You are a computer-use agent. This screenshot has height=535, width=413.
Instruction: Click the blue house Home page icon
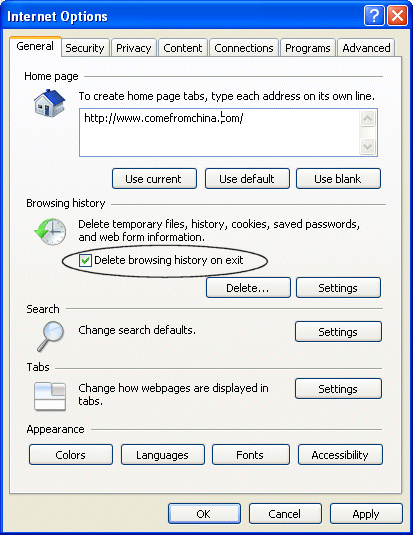click(49, 103)
